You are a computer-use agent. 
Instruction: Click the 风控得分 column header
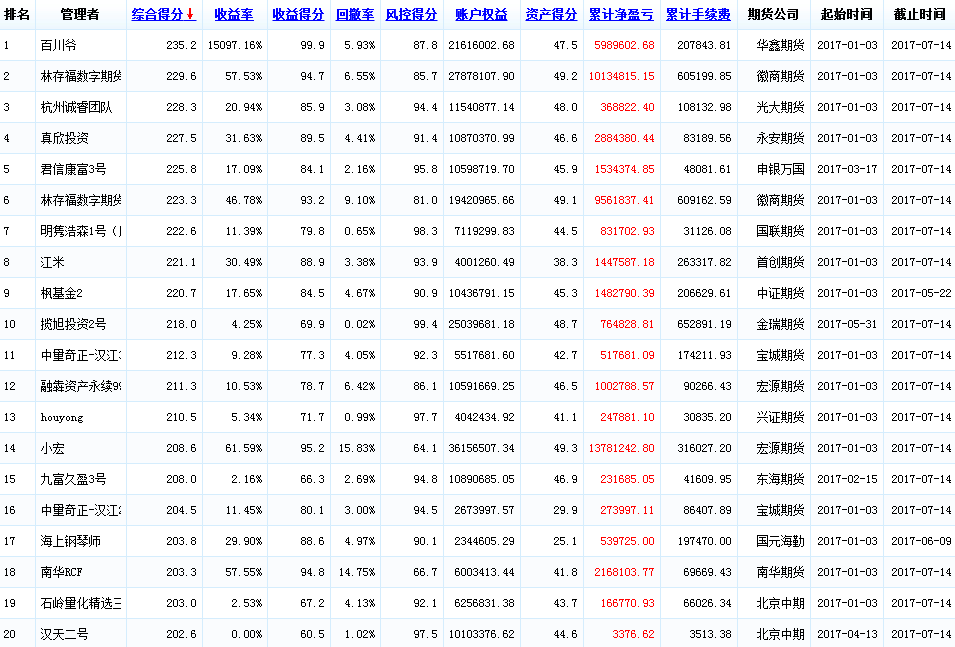(412, 15)
